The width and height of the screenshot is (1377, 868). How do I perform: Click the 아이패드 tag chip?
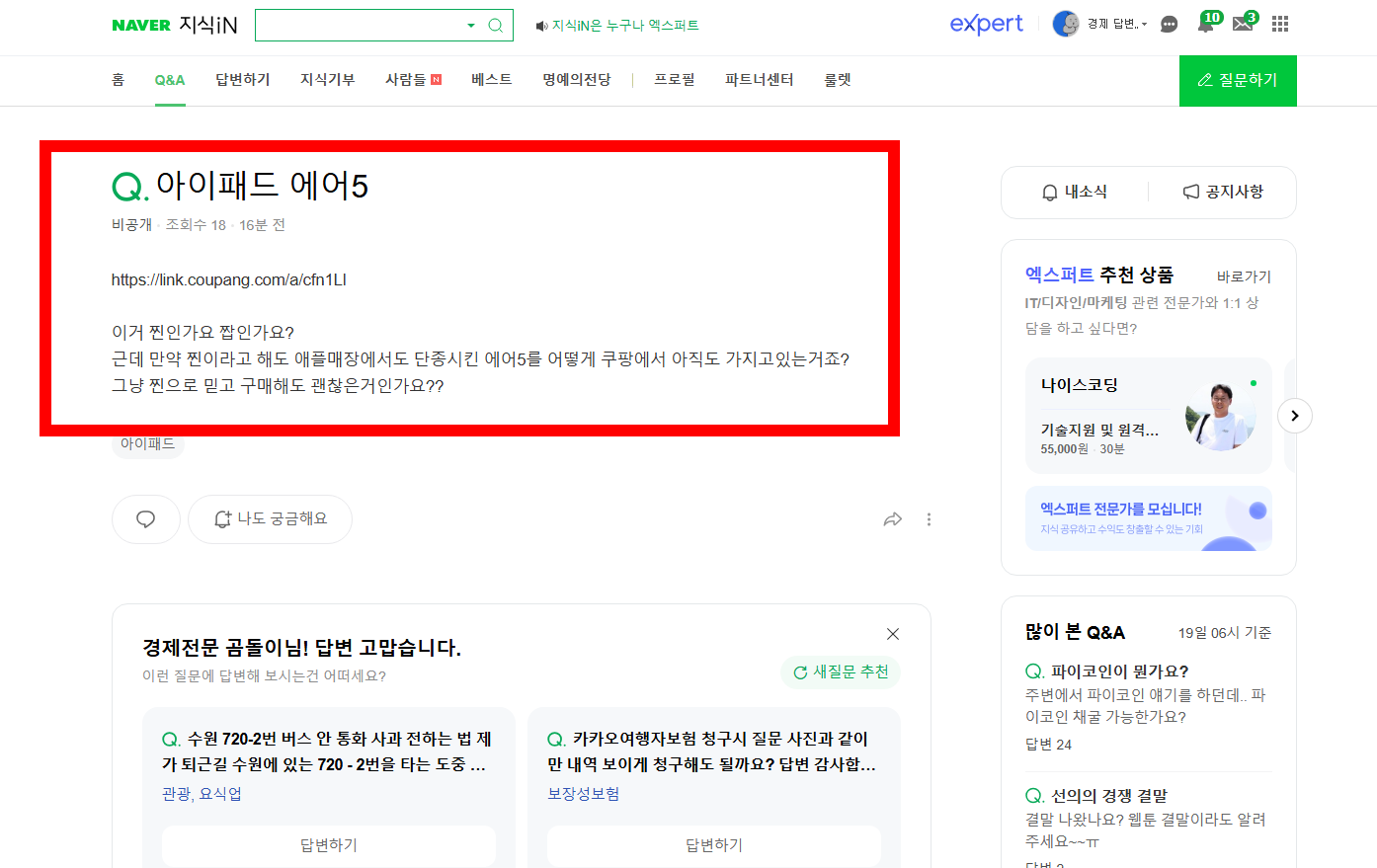point(148,444)
